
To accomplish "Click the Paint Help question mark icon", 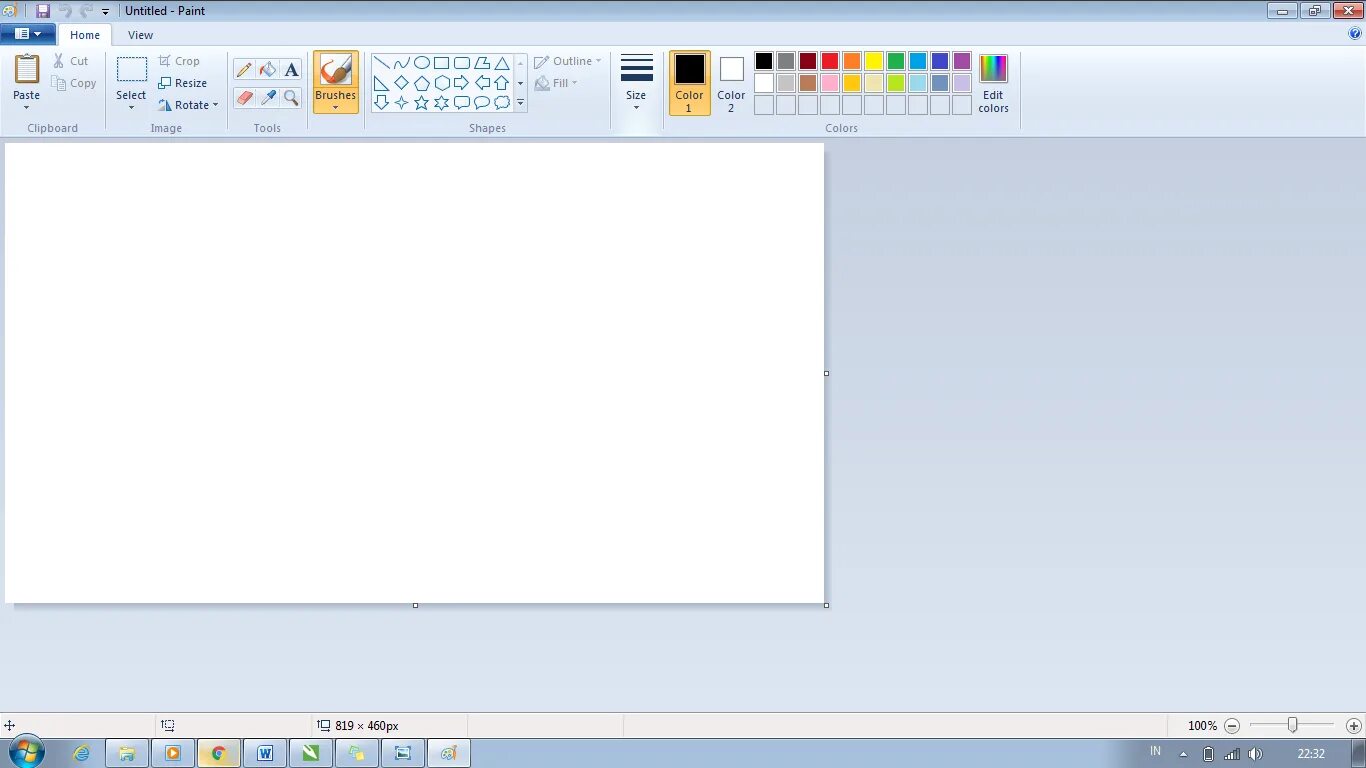I will (x=1355, y=33).
